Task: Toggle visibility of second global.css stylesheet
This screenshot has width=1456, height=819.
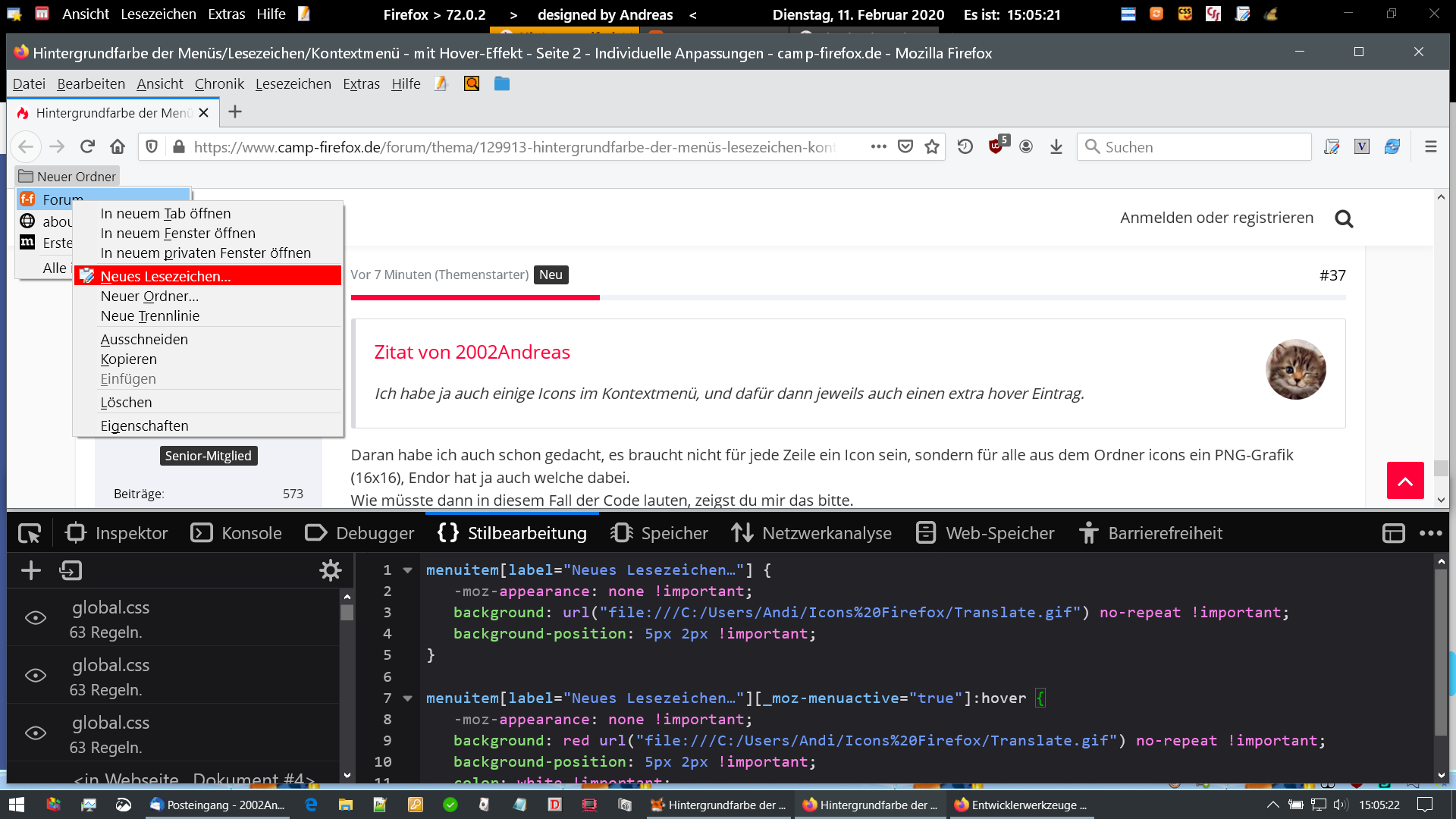Action: pyautogui.click(x=36, y=676)
